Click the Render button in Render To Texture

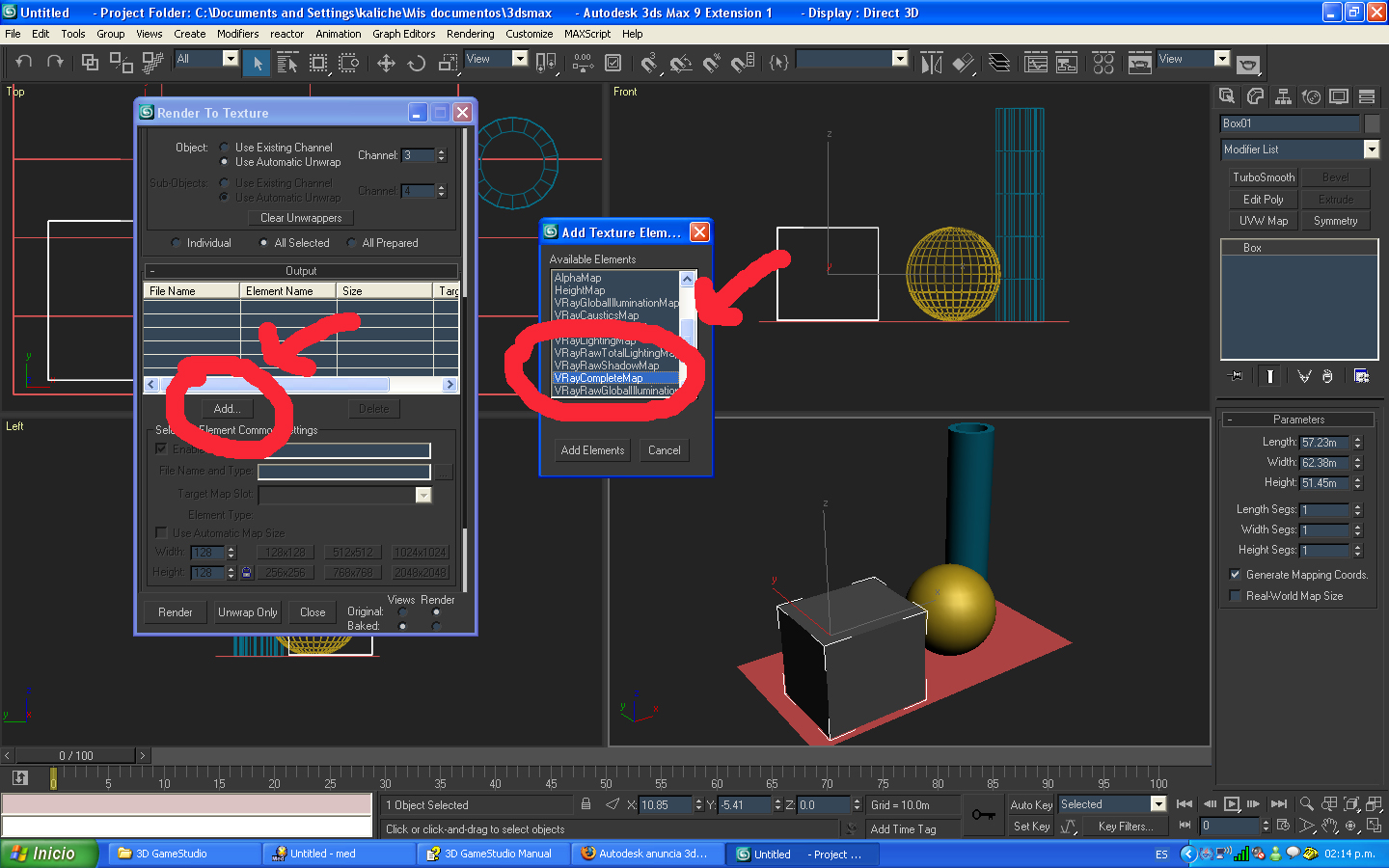click(x=176, y=612)
